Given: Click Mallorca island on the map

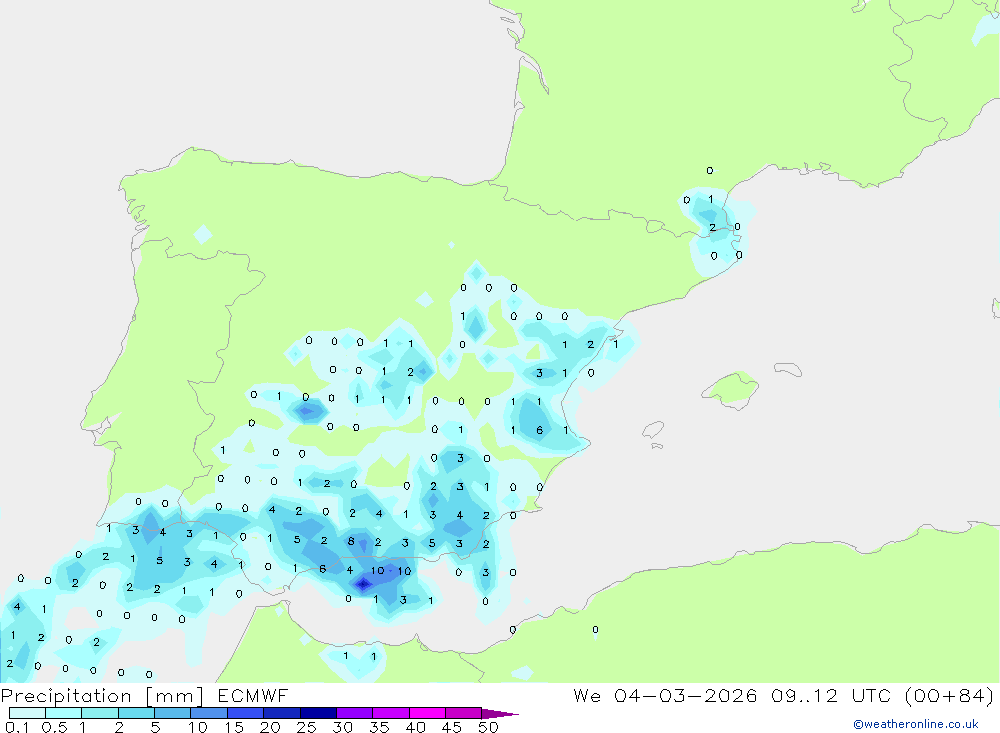Looking at the screenshot, I should click(x=731, y=388).
